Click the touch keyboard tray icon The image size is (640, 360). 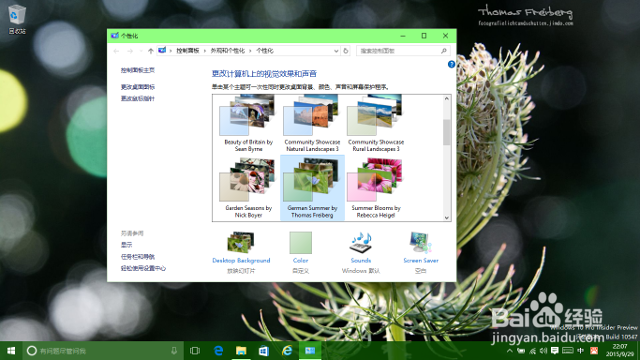567,351
